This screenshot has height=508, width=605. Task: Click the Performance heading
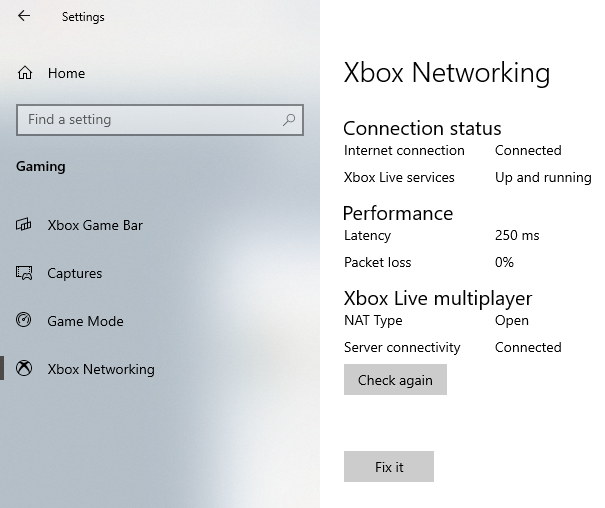pos(398,213)
